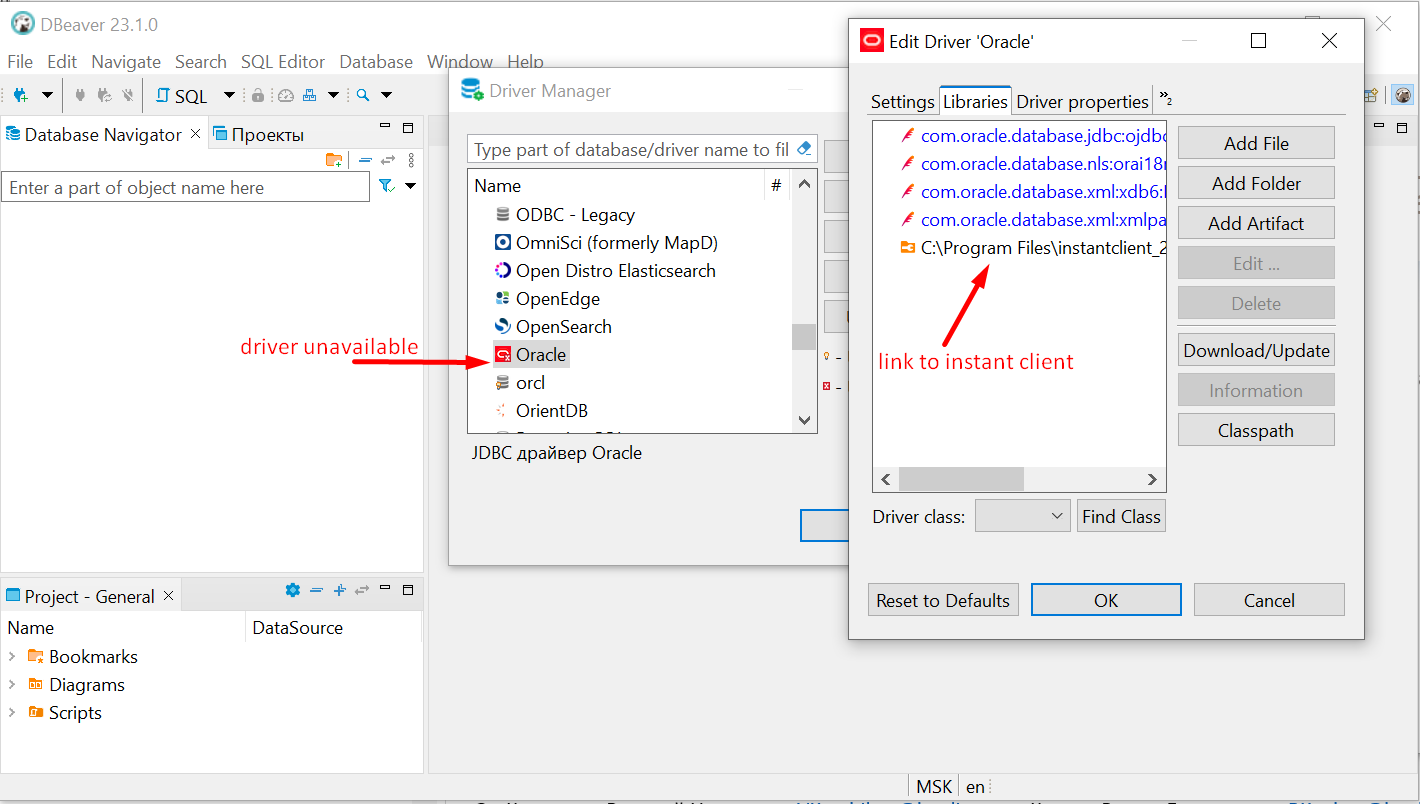Image resolution: width=1420 pixels, height=804 pixels.
Task: Open the Database Navigator view menu
Action: (411, 158)
